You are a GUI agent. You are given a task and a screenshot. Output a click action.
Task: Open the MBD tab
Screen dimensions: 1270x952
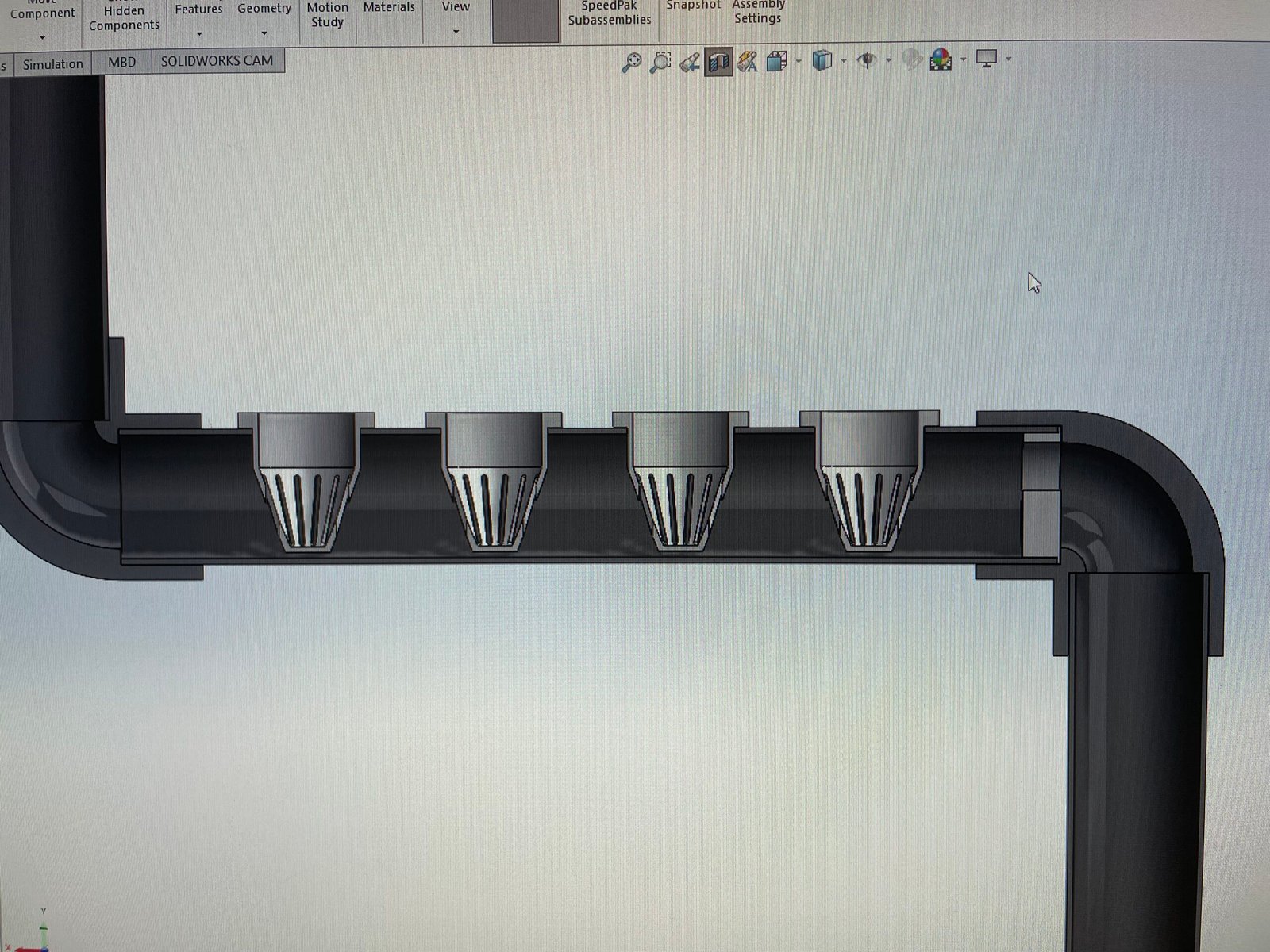click(x=121, y=62)
